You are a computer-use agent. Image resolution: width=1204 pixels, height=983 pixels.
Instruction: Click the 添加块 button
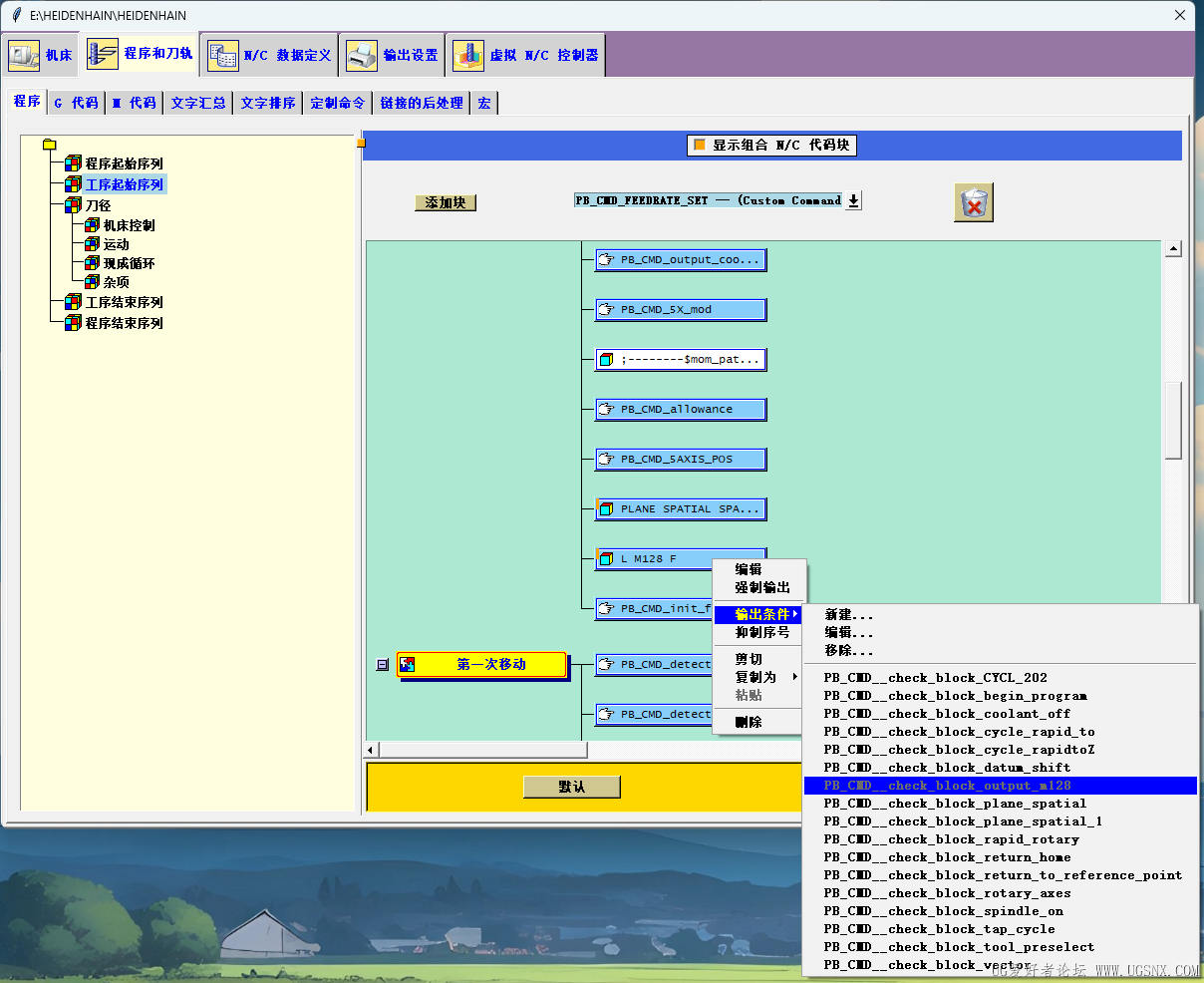446,202
